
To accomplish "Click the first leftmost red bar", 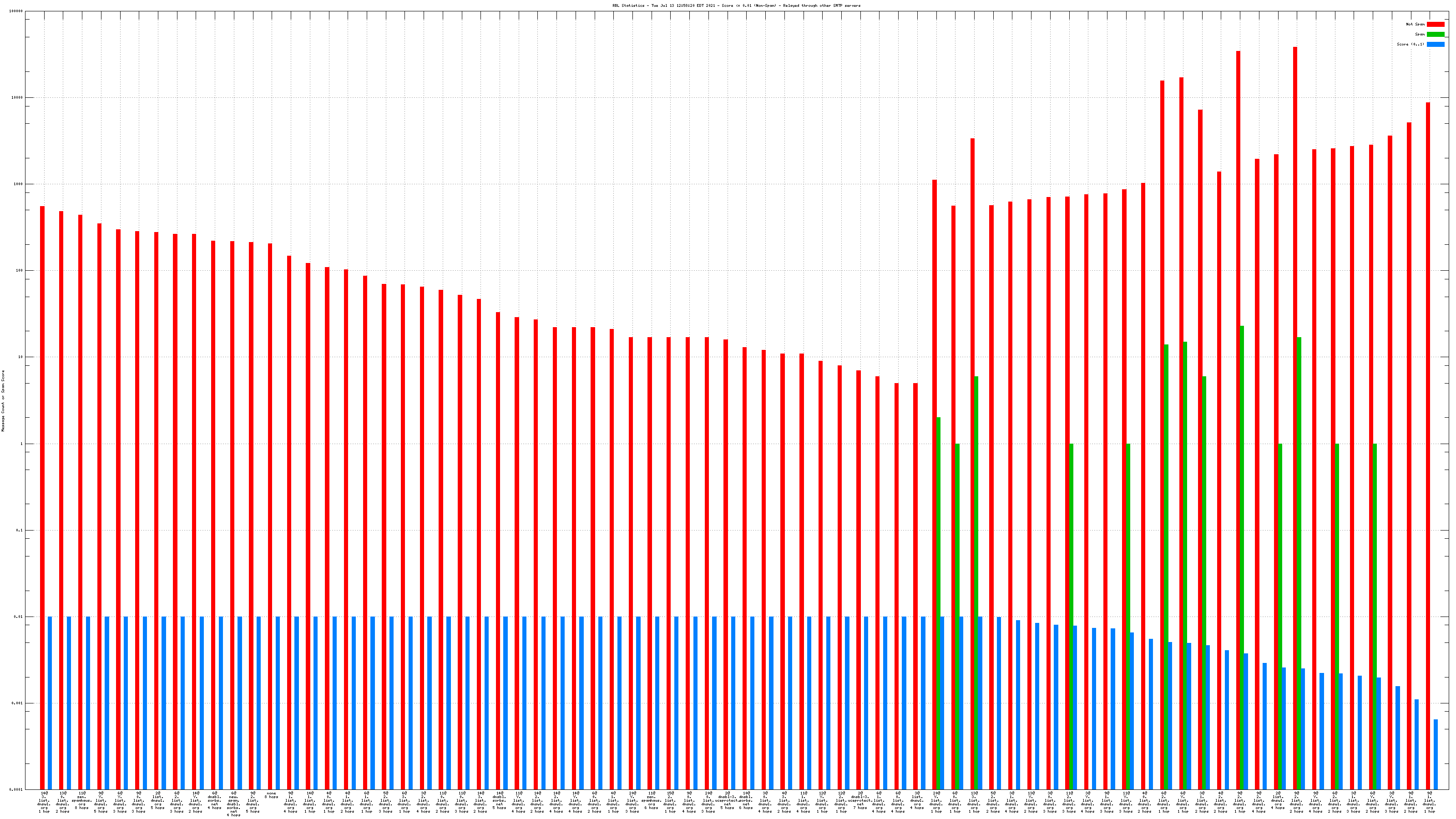I will [x=42, y=497].
